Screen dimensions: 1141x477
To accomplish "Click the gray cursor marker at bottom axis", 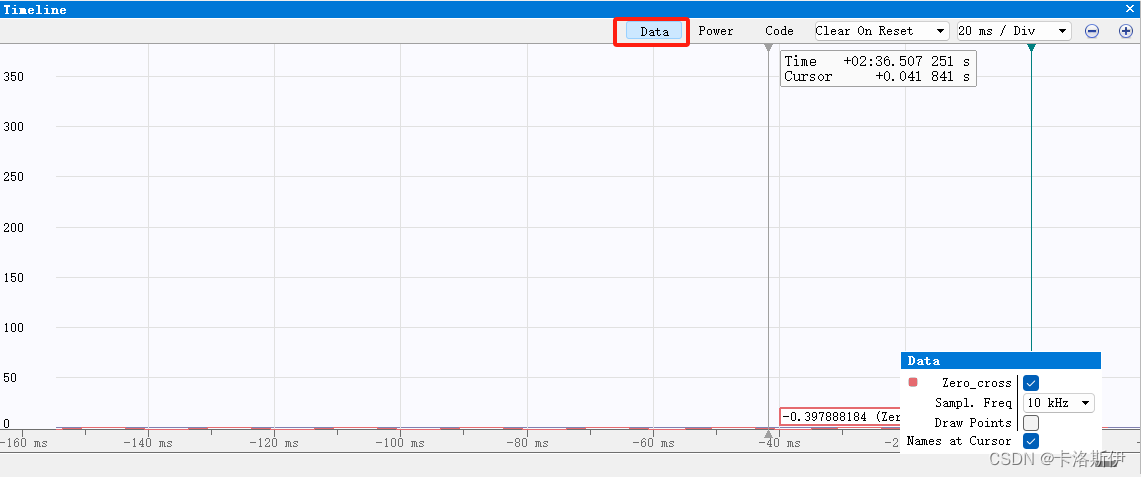I will click(768, 433).
